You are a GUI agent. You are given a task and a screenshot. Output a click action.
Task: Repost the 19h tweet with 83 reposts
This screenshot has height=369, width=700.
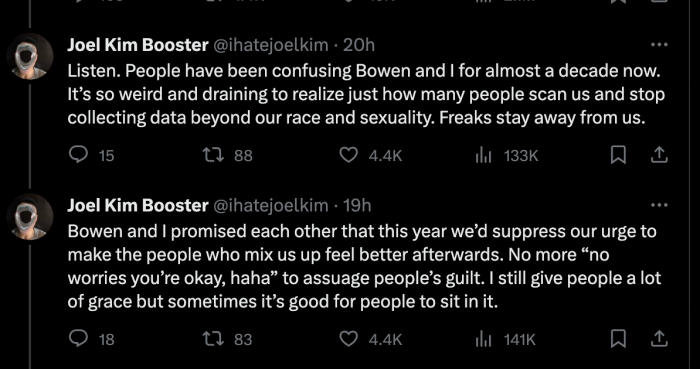(212, 339)
